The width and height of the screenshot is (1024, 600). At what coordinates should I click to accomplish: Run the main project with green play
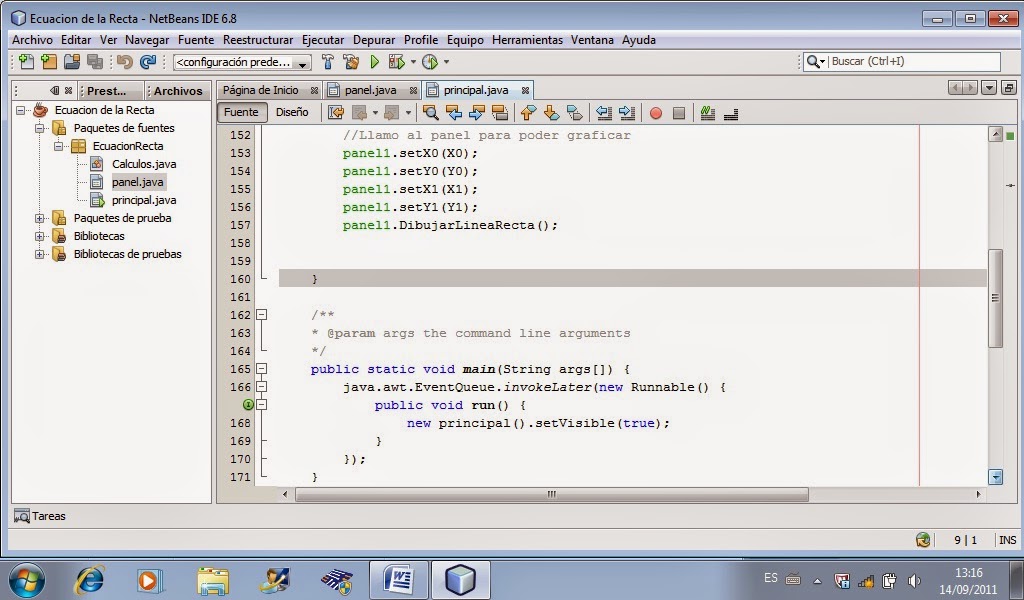click(374, 62)
